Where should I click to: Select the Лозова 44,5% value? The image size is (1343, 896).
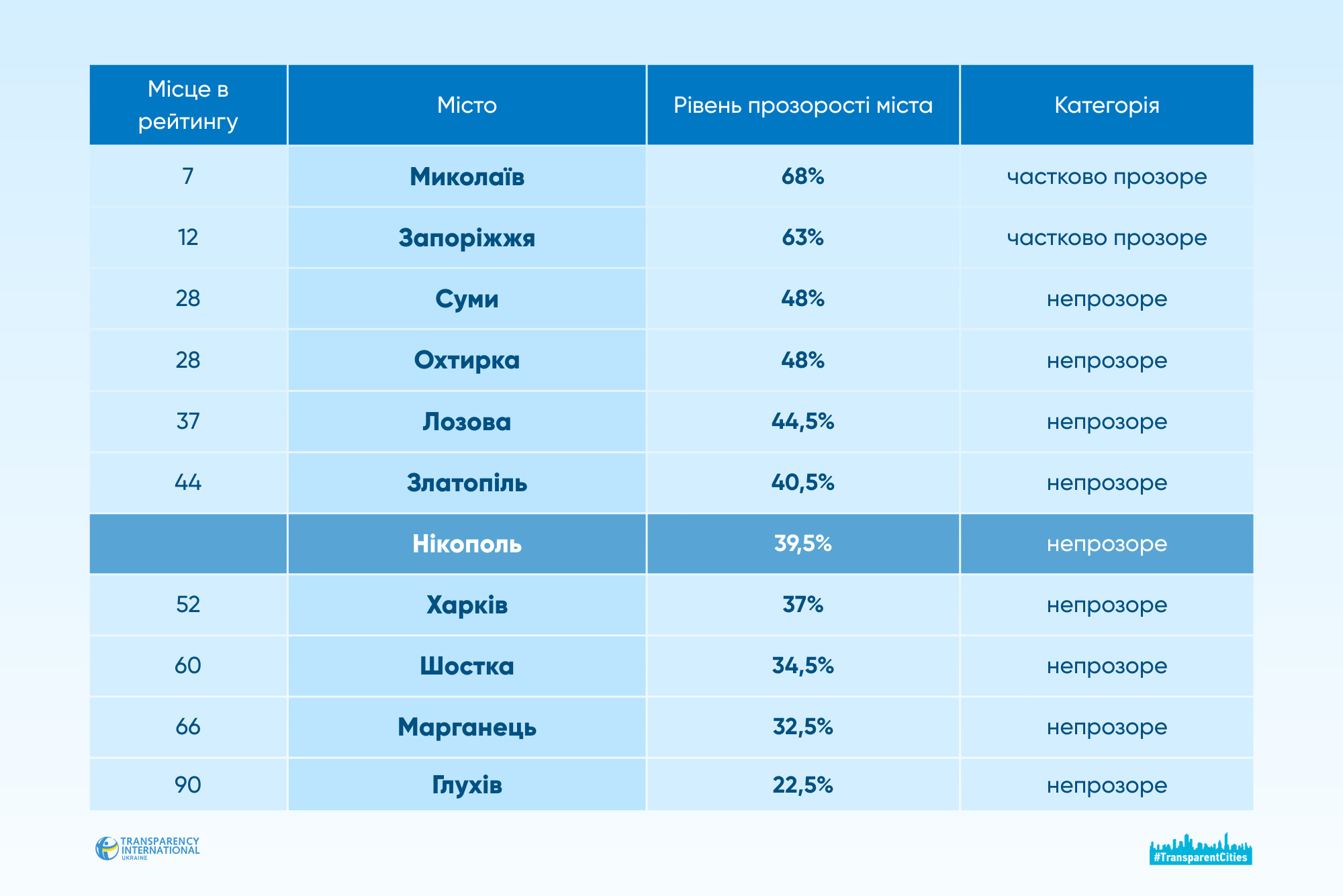(x=802, y=421)
